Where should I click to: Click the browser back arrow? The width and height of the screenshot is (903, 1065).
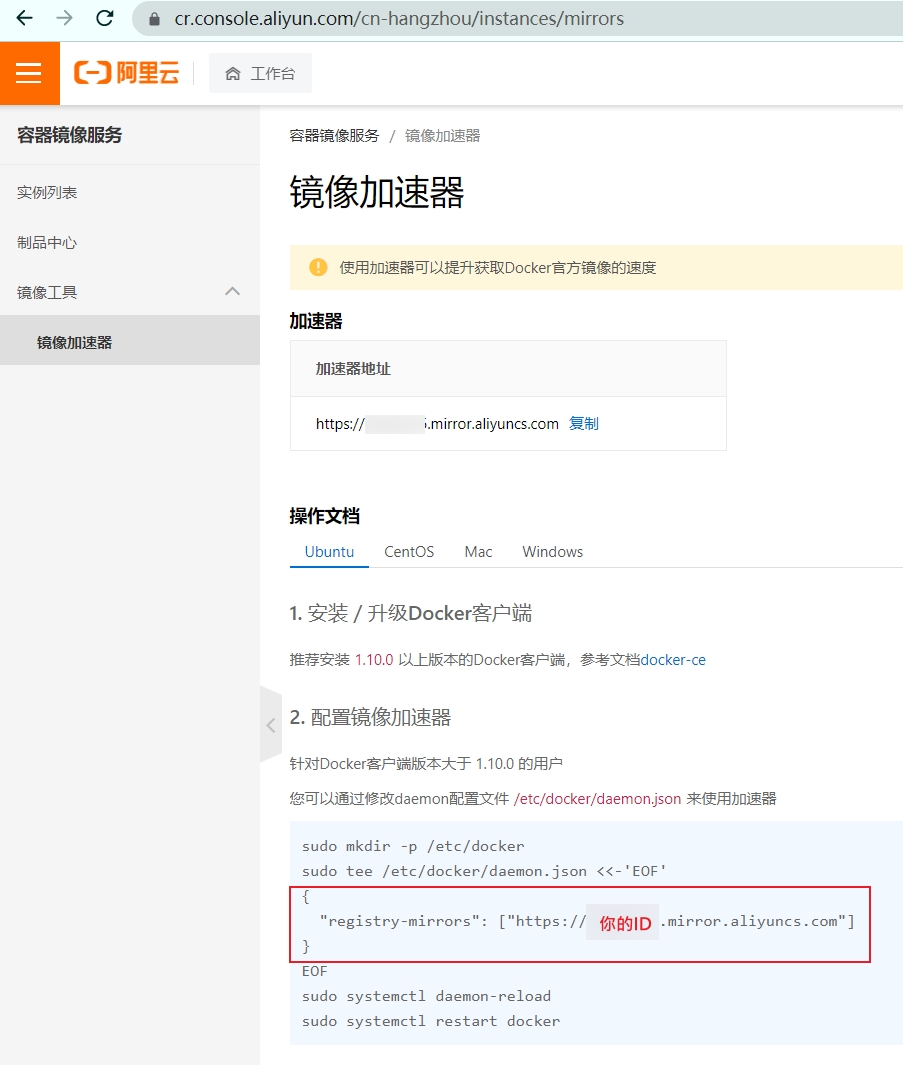tap(25, 18)
